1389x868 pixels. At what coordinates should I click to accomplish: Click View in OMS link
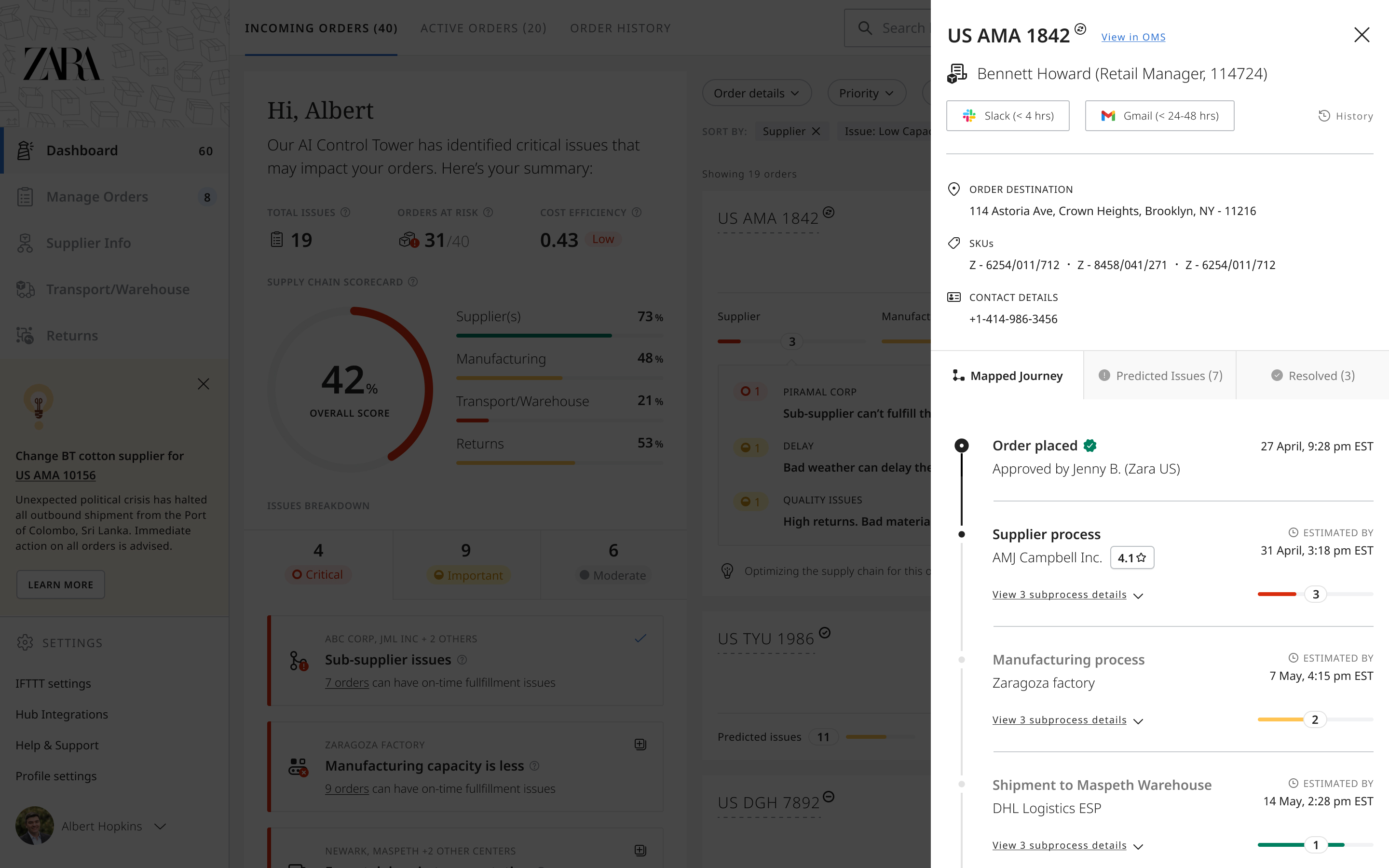(1133, 37)
